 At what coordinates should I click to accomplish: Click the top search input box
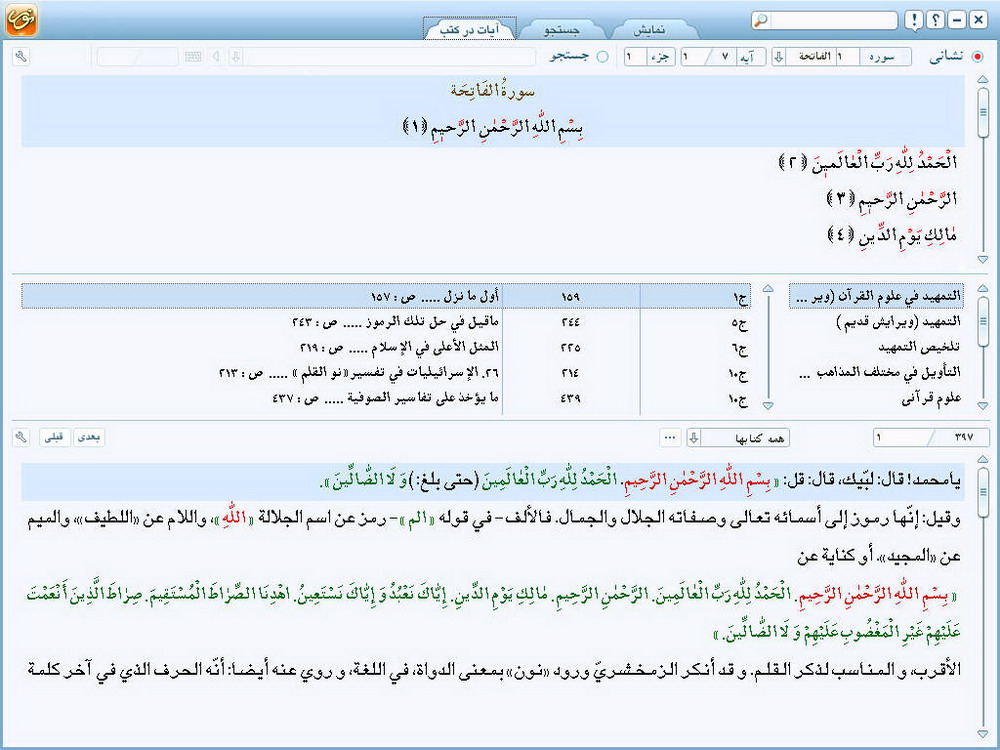click(x=832, y=20)
